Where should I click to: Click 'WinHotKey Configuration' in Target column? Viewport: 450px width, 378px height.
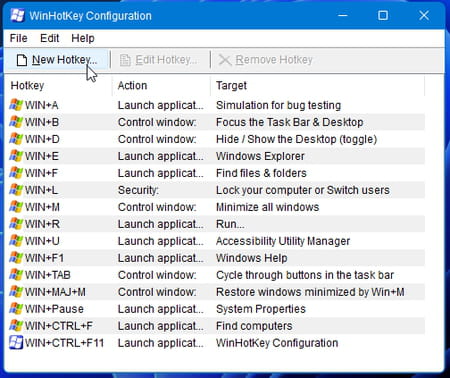coord(277,343)
